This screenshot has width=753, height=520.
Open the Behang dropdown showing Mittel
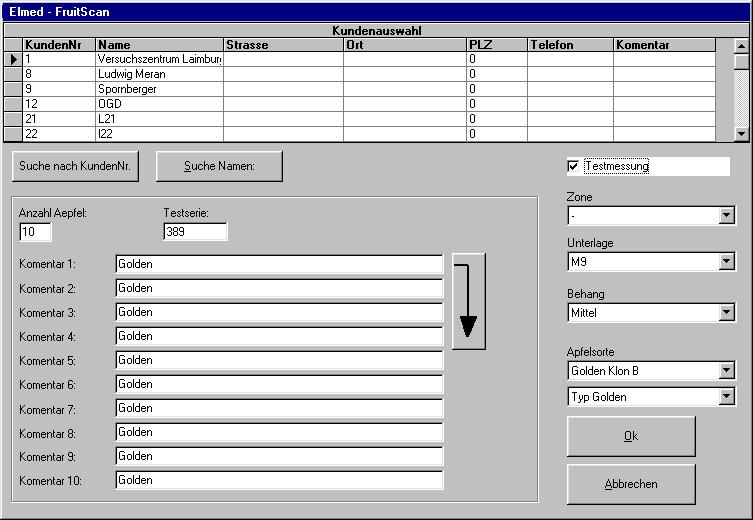pos(726,313)
